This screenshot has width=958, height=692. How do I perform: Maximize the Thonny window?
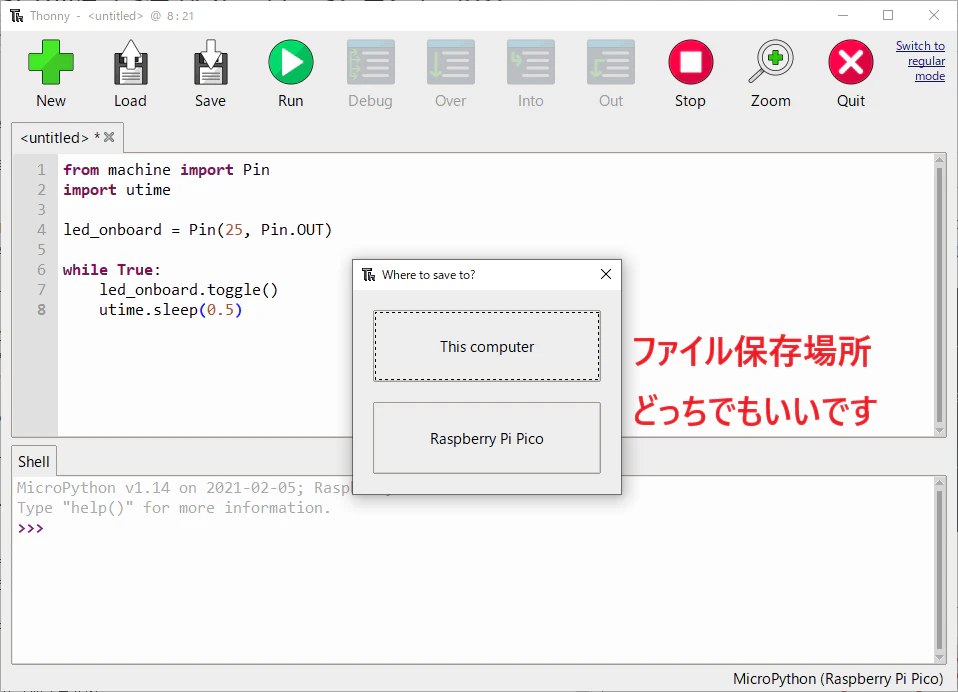point(888,15)
